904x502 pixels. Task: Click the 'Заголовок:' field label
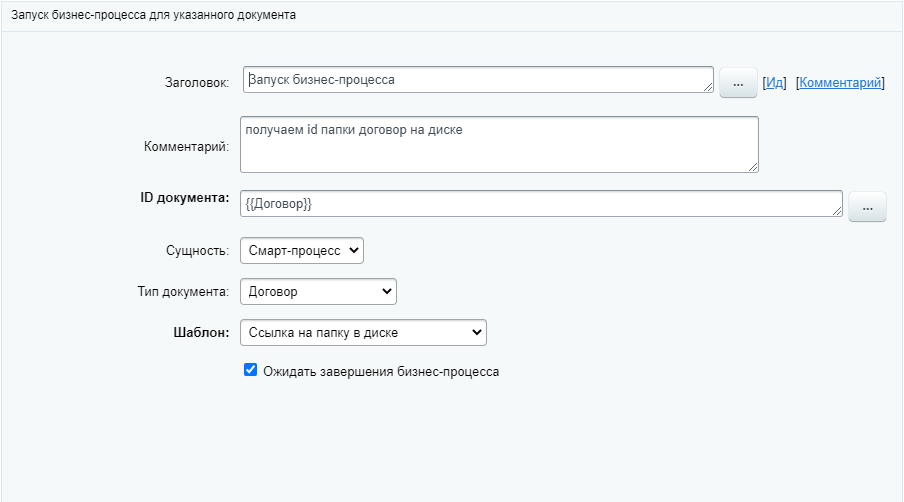(x=197, y=82)
